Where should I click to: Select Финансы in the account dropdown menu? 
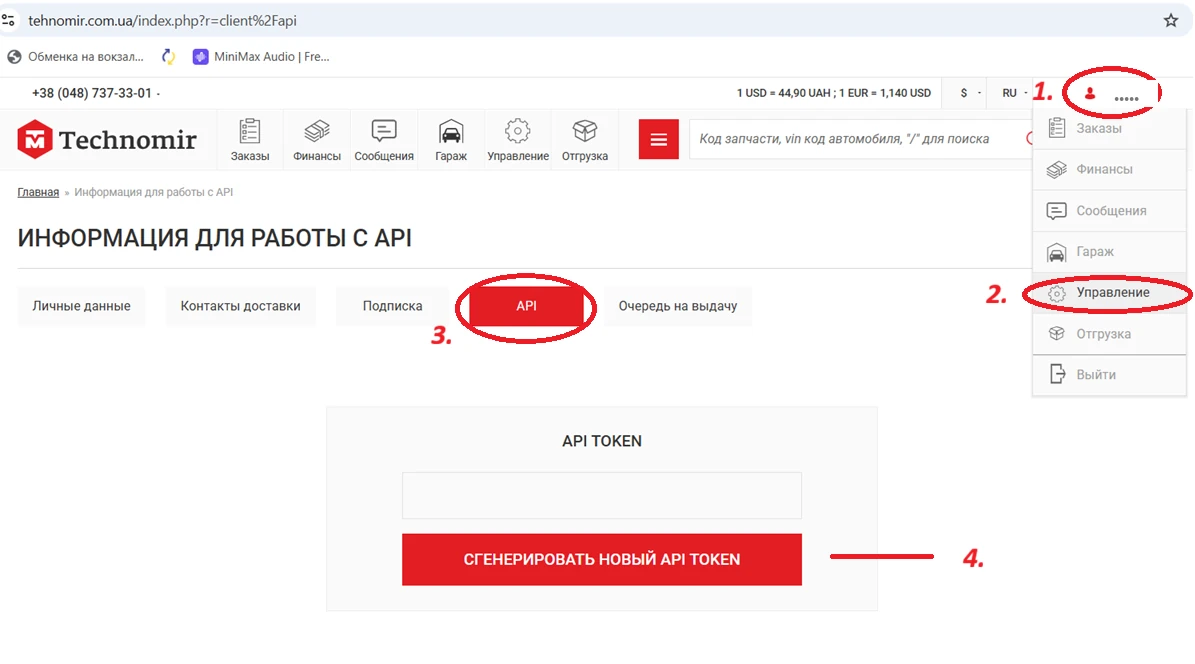coord(1110,169)
